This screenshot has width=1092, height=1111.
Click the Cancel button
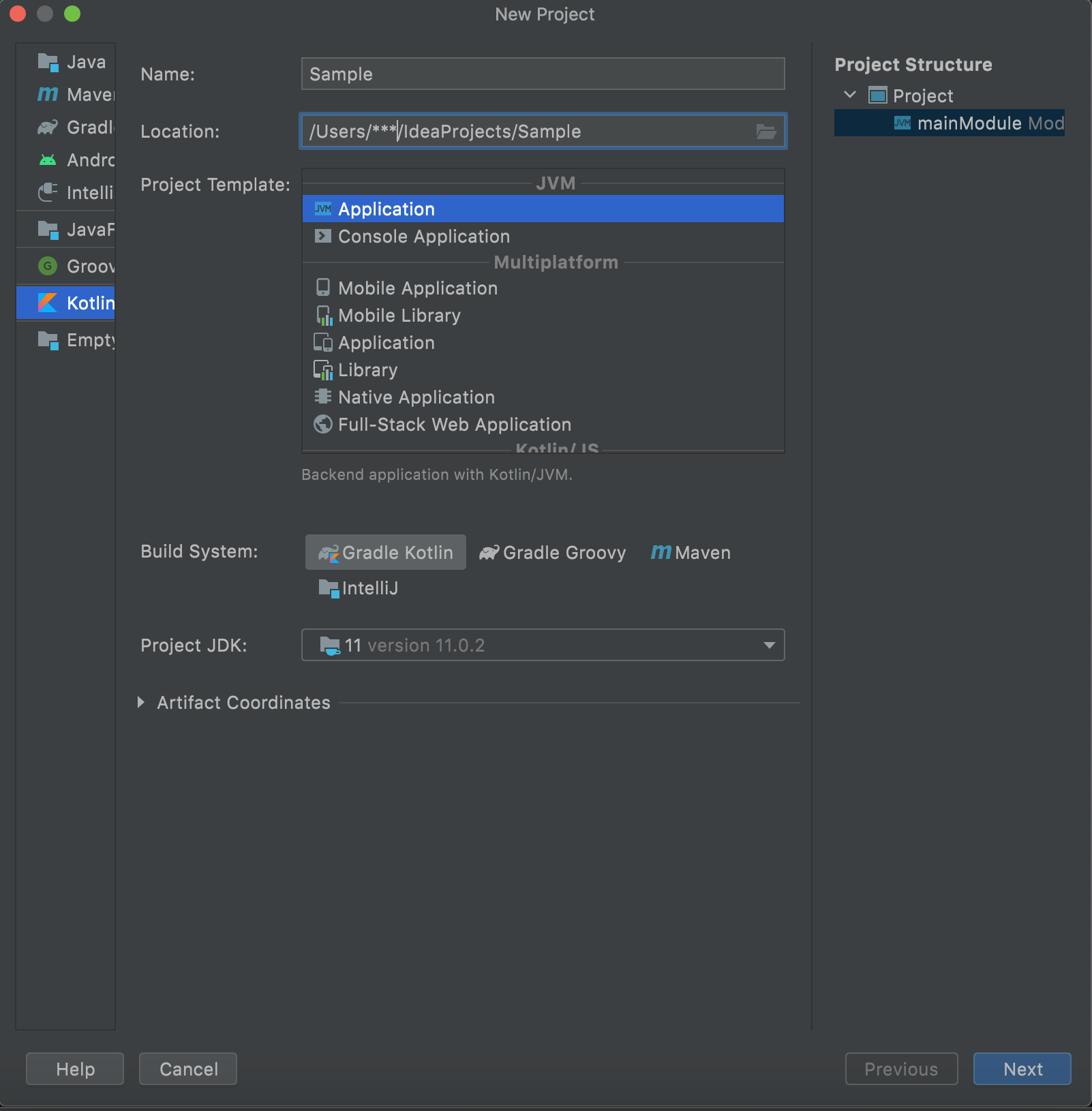click(x=188, y=1069)
